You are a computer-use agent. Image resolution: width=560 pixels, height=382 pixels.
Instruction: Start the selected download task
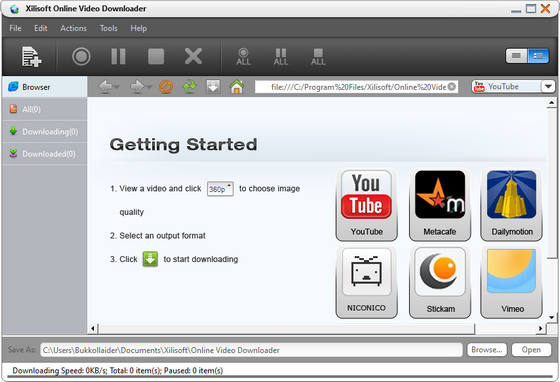click(x=81, y=56)
